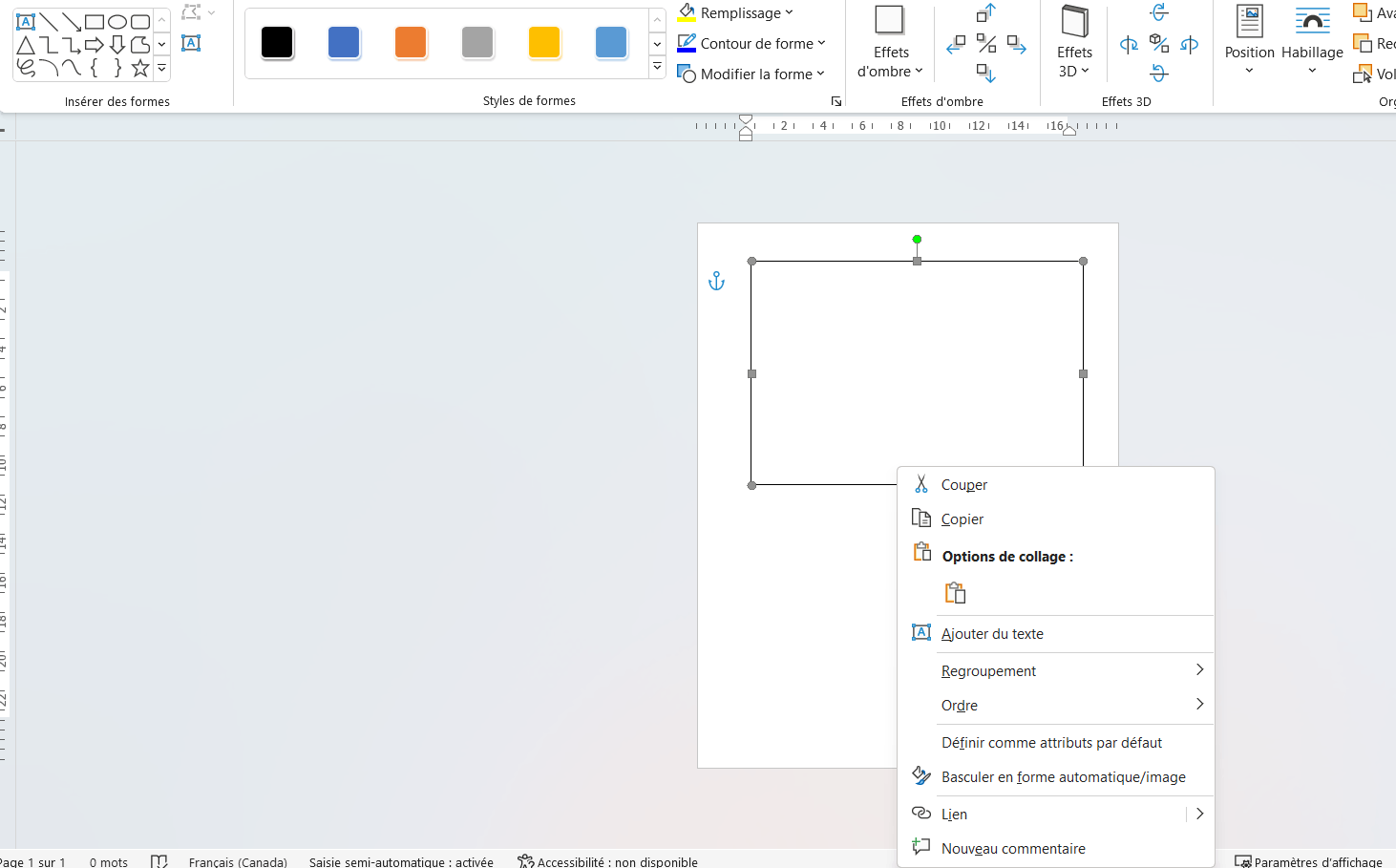
Task: Nudge the shadow up
Action: 986,13
